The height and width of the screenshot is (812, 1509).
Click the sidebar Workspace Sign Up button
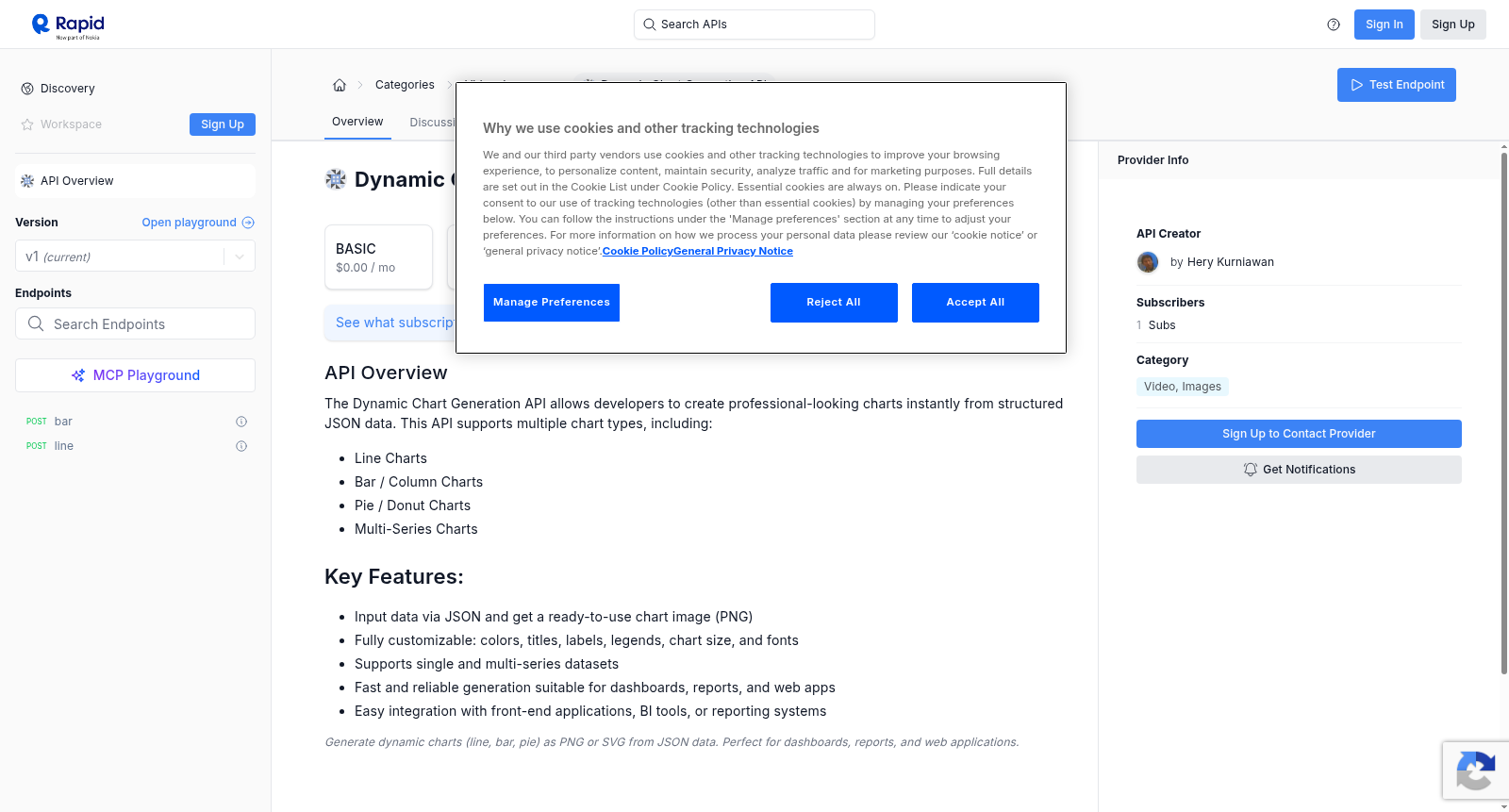click(x=223, y=124)
